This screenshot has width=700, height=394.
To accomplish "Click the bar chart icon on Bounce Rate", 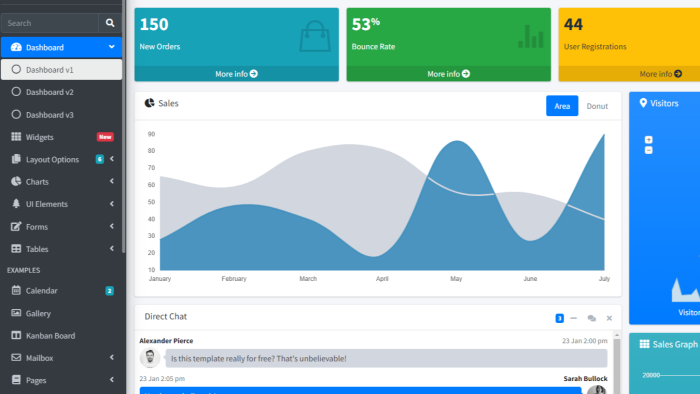I will coord(531,37).
